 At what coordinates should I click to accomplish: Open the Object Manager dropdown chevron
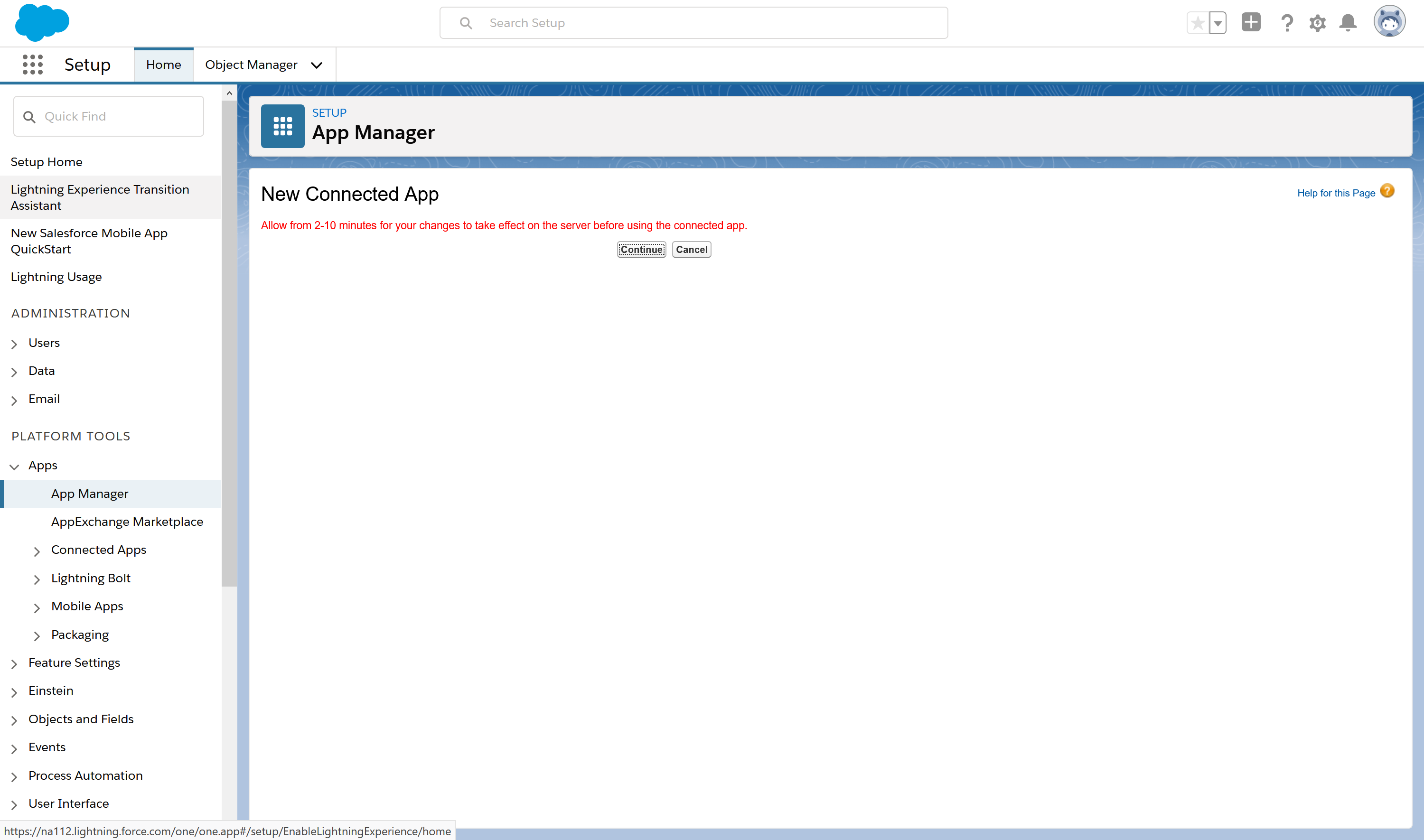click(x=317, y=65)
